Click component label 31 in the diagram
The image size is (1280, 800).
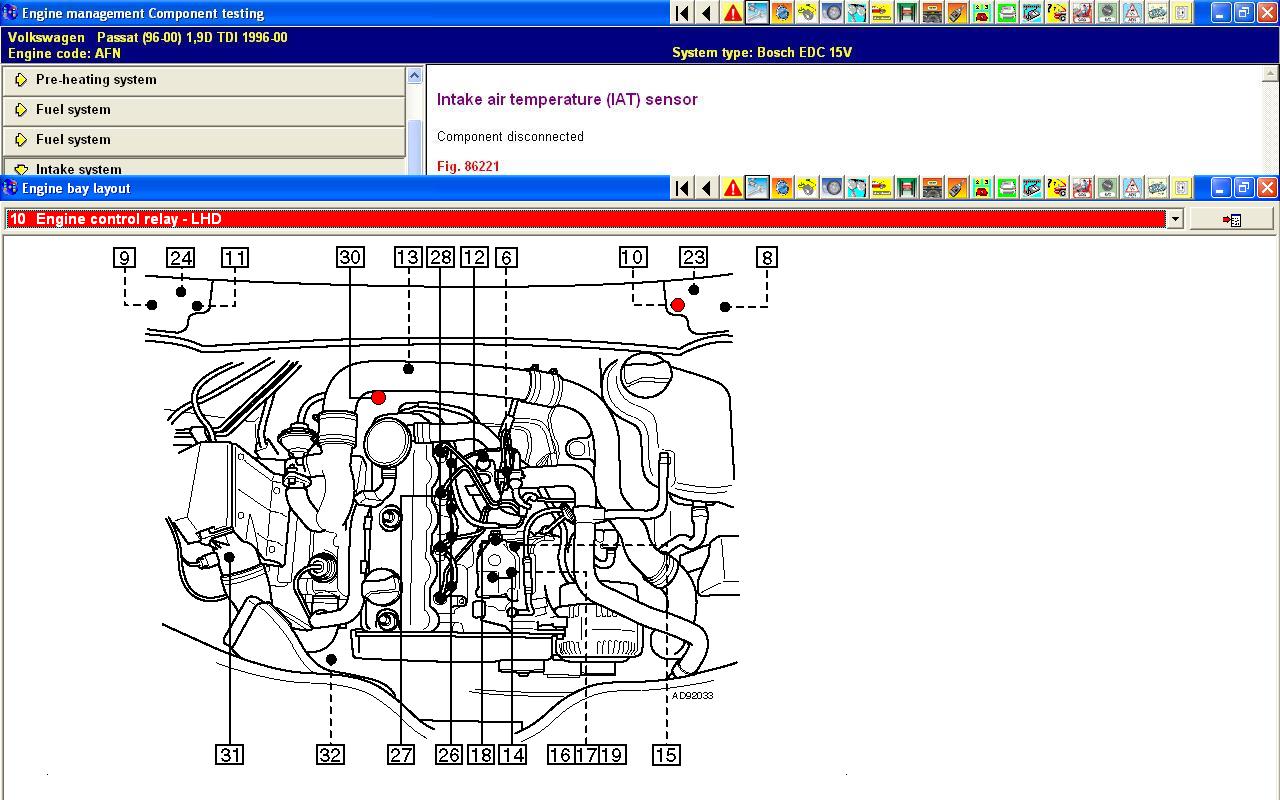pyautogui.click(x=230, y=755)
